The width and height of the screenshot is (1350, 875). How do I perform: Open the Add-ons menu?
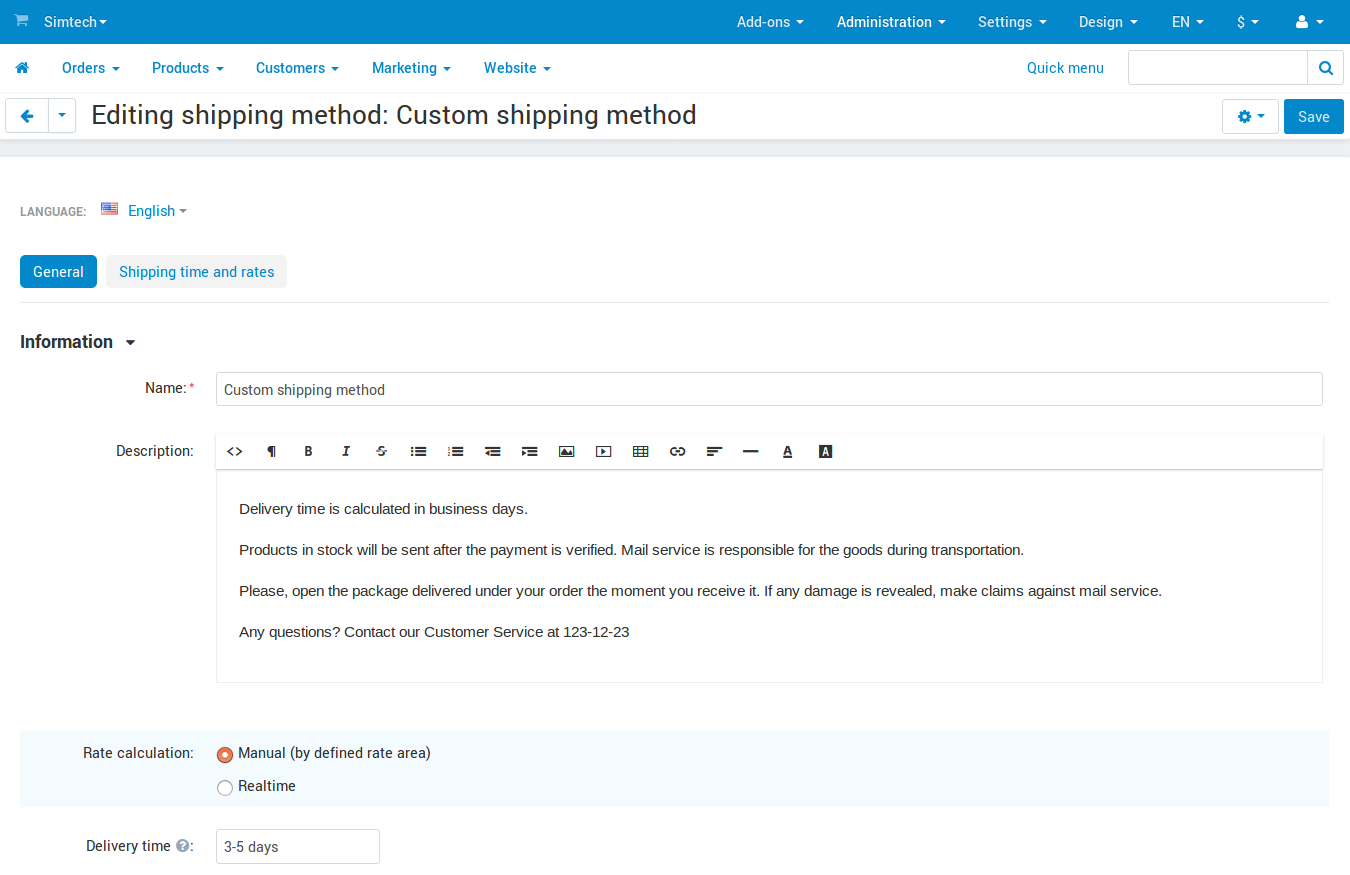click(x=770, y=22)
